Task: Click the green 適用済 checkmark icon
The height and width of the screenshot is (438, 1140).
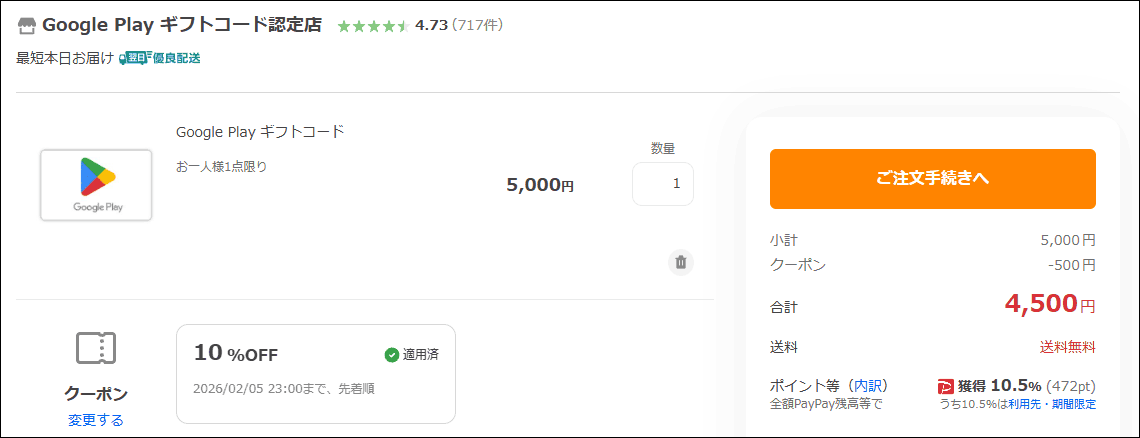Action: (x=392, y=354)
